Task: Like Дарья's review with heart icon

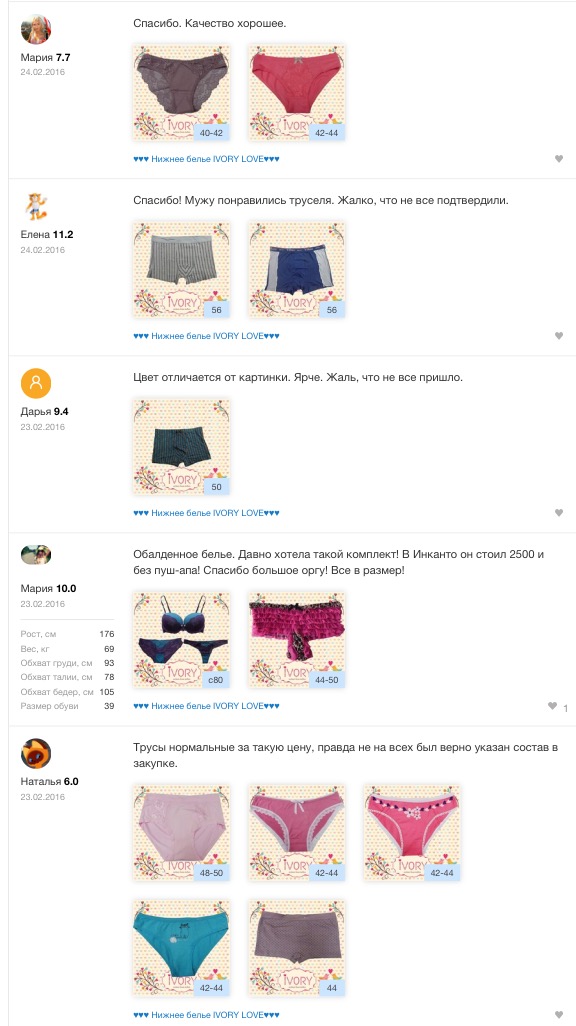Action: click(x=558, y=513)
